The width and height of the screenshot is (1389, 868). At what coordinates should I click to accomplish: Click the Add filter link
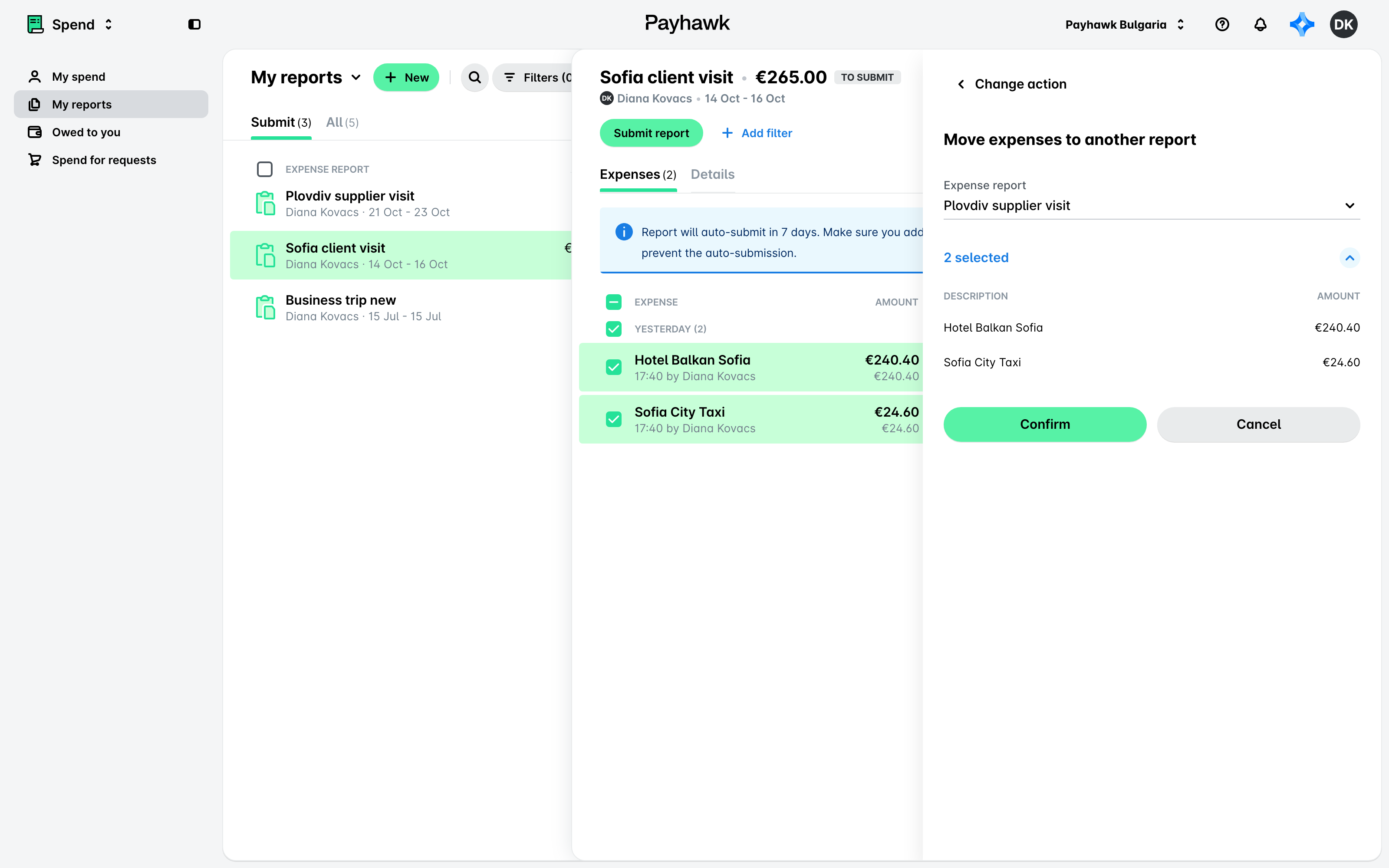point(757,133)
